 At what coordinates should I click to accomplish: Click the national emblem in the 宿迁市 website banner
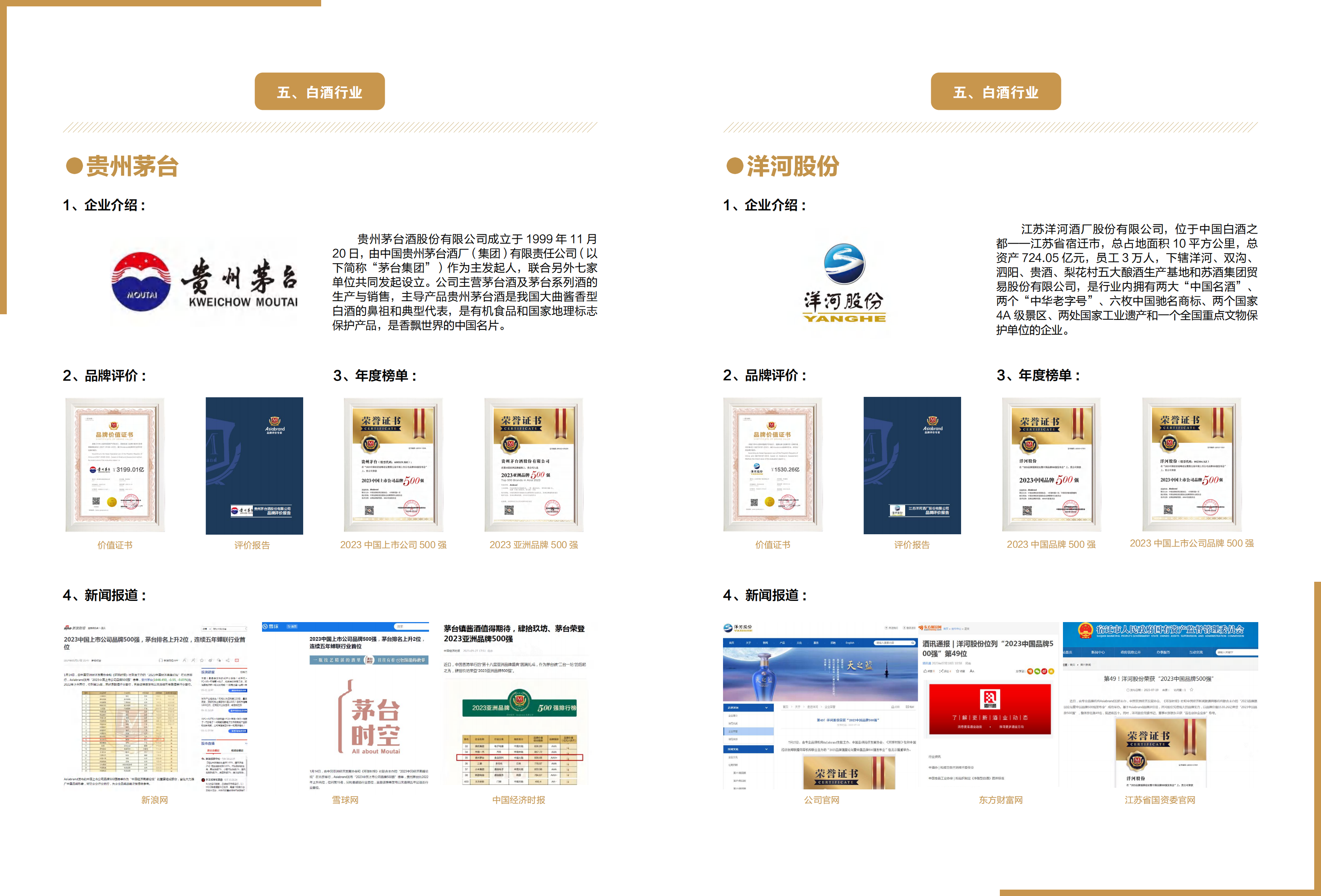[x=1086, y=630]
